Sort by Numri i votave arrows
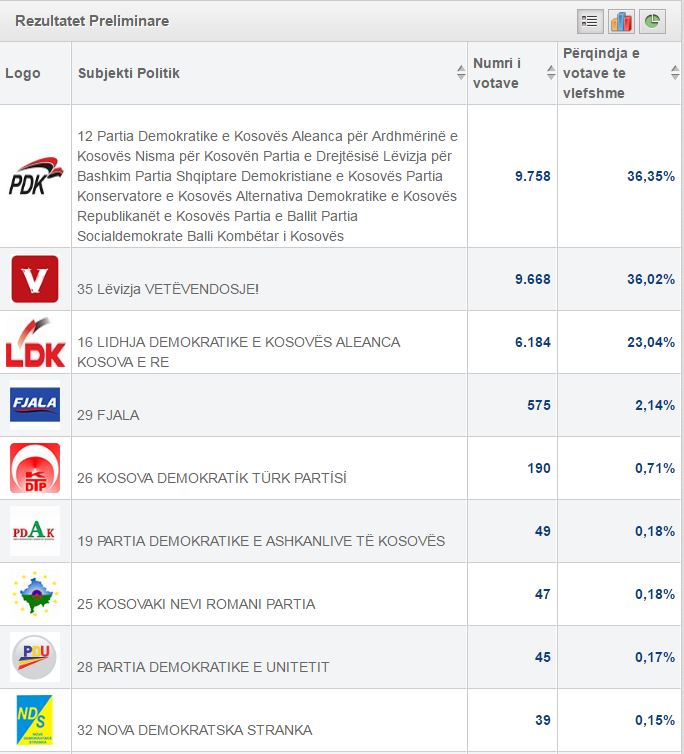The width and height of the screenshot is (684, 754). pos(550,72)
